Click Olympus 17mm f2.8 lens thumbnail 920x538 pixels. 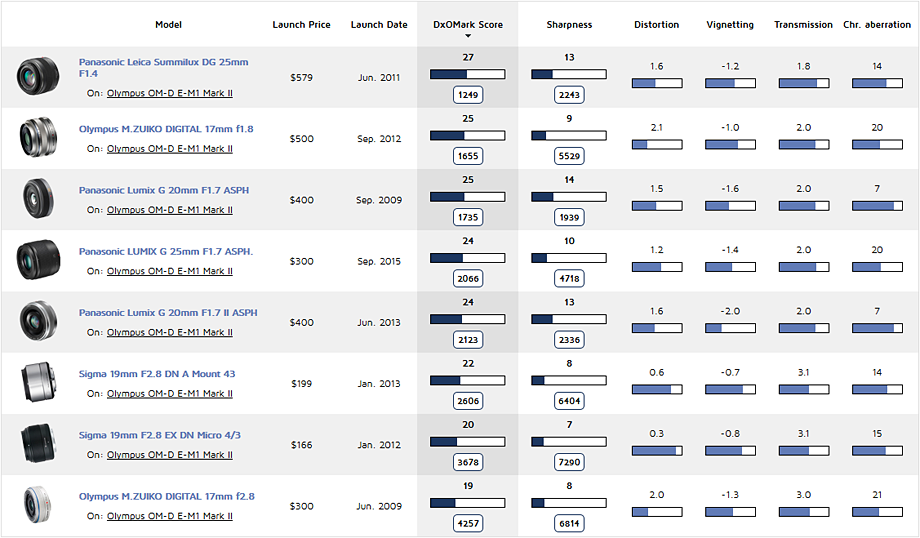click(38, 505)
